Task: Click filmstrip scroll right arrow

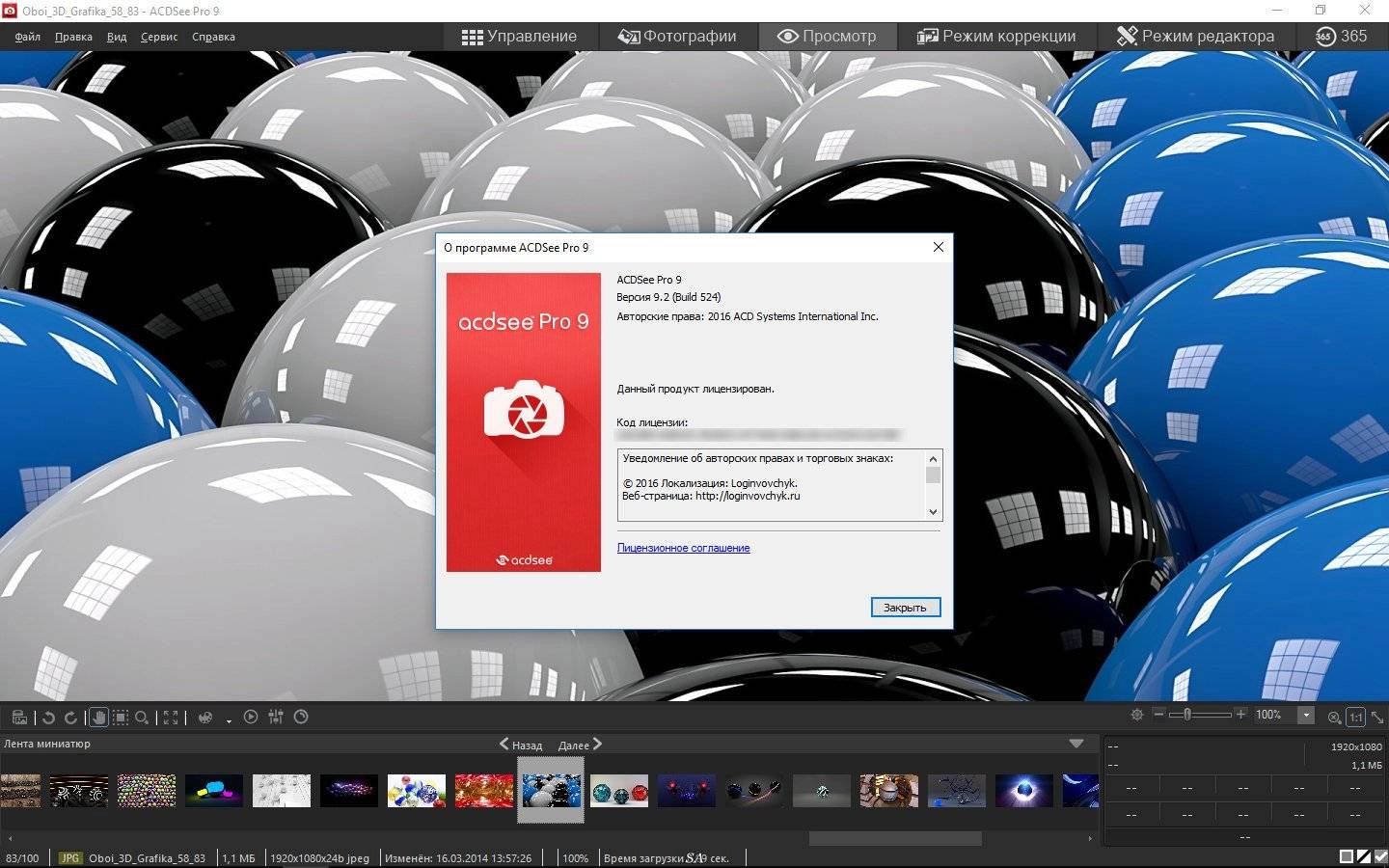Action: (1090, 839)
